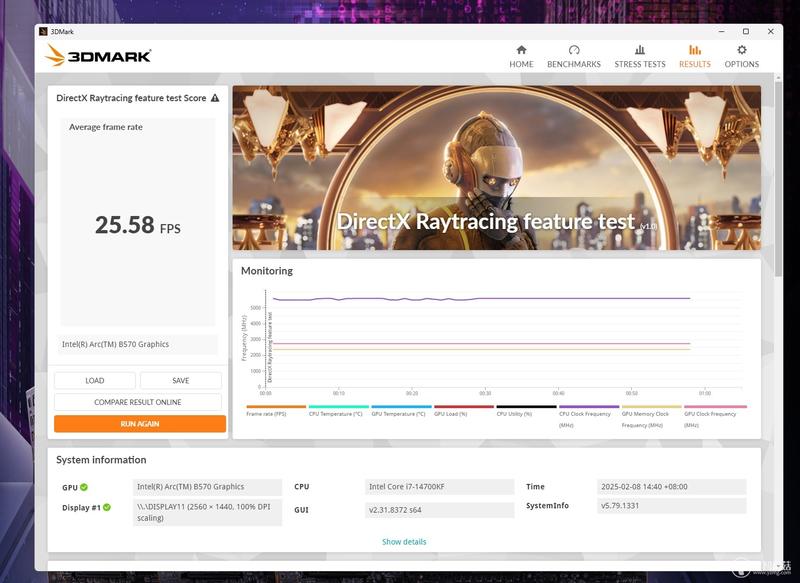The image size is (800, 583).
Task: Click the 3DMark logo in the header
Action: pyautogui.click(x=98, y=55)
